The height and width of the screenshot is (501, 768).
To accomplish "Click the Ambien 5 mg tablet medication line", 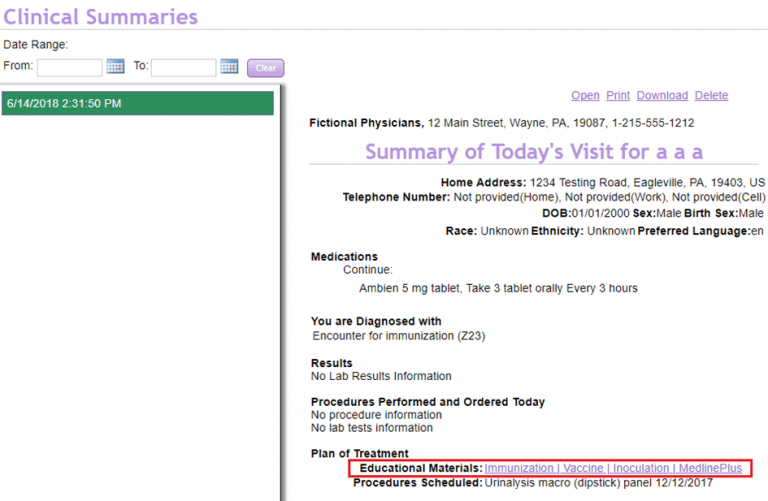I will (498, 289).
